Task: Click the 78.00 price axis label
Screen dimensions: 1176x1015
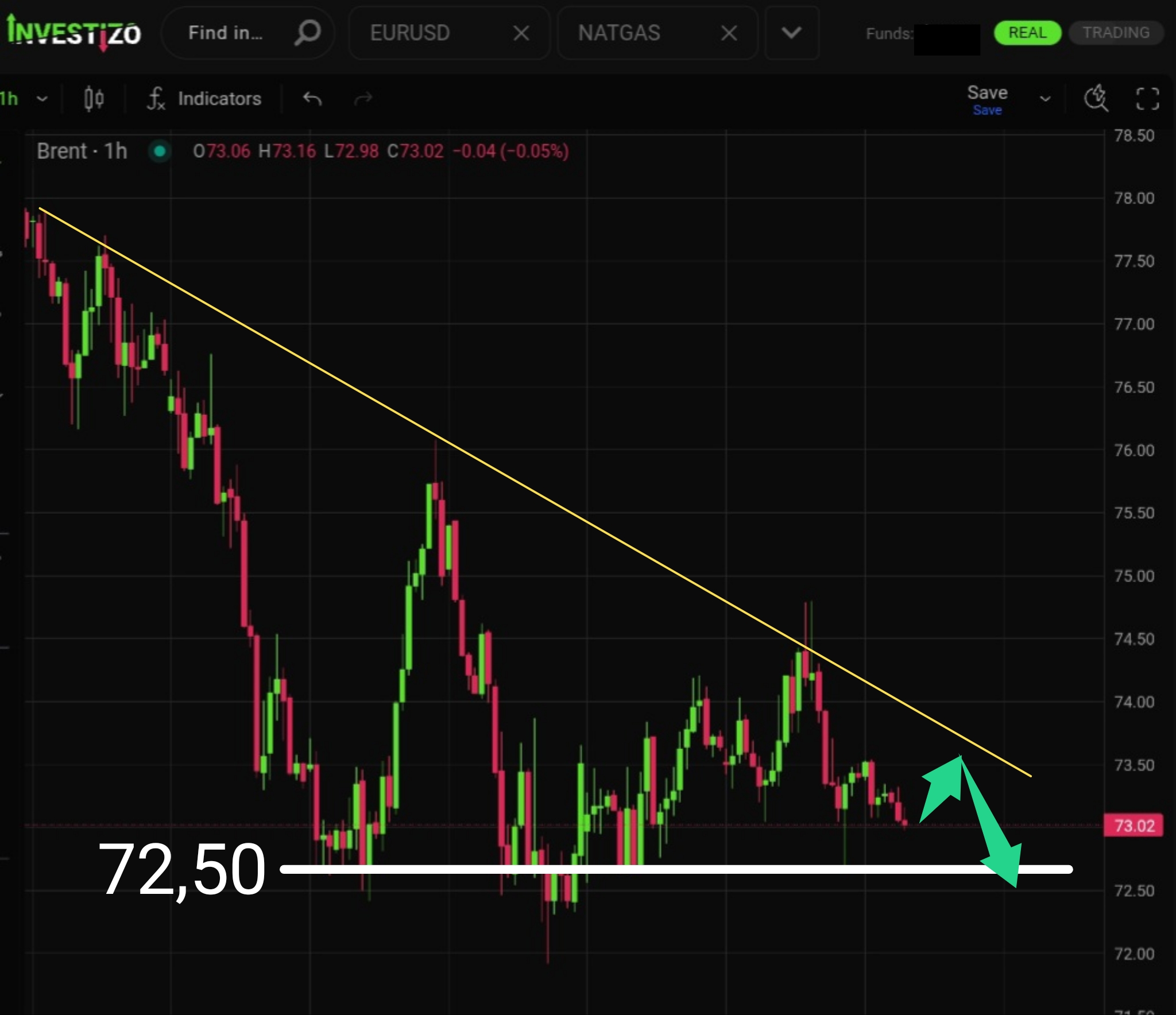Action: (1134, 198)
